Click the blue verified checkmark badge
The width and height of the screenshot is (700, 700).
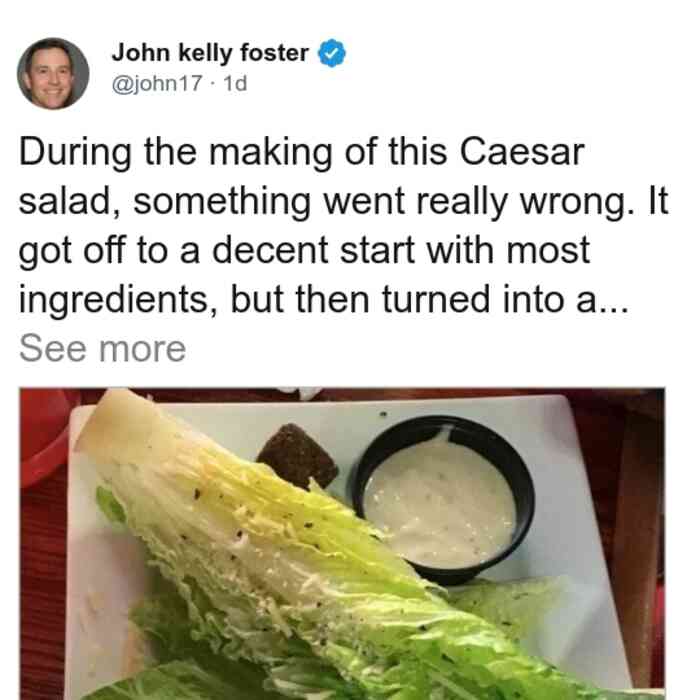(x=331, y=53)
